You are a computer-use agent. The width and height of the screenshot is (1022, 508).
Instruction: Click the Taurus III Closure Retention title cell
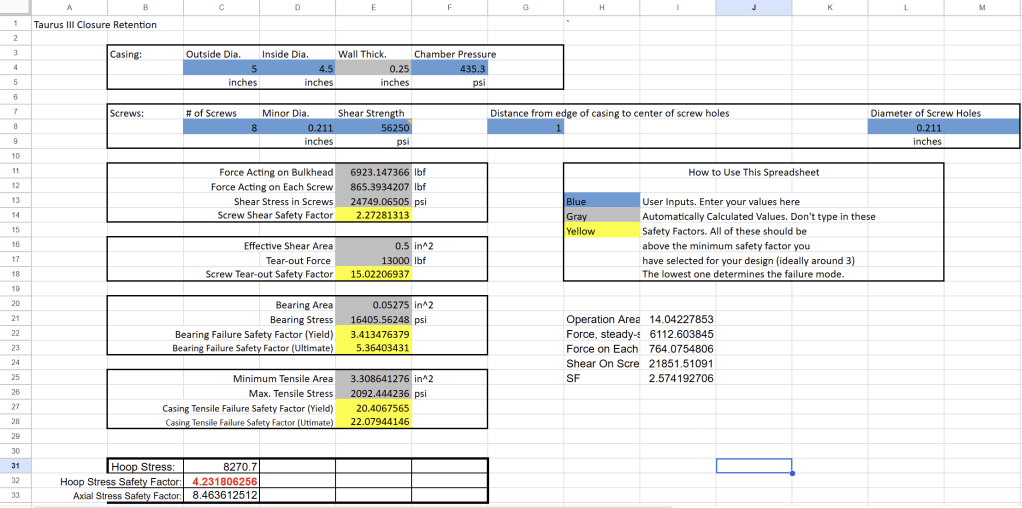[x=96, y=24]
